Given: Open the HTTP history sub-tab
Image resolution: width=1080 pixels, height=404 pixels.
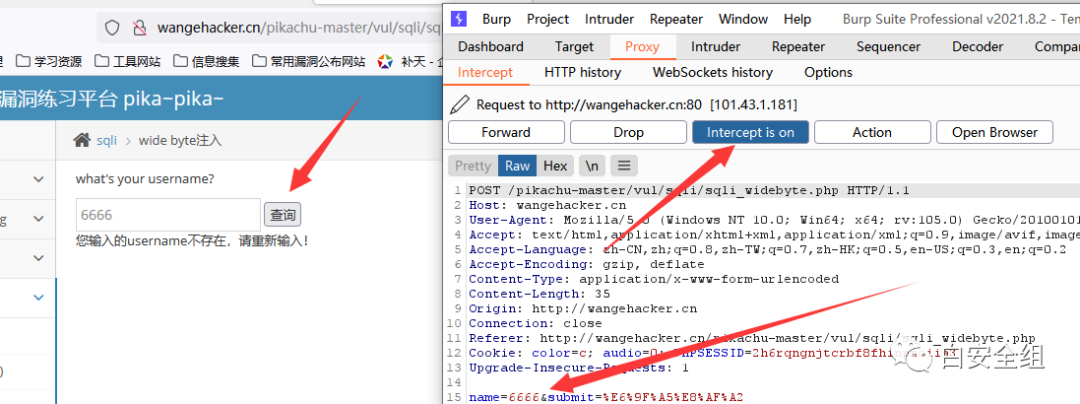Looking at the screenshot, I should point(582,72).
